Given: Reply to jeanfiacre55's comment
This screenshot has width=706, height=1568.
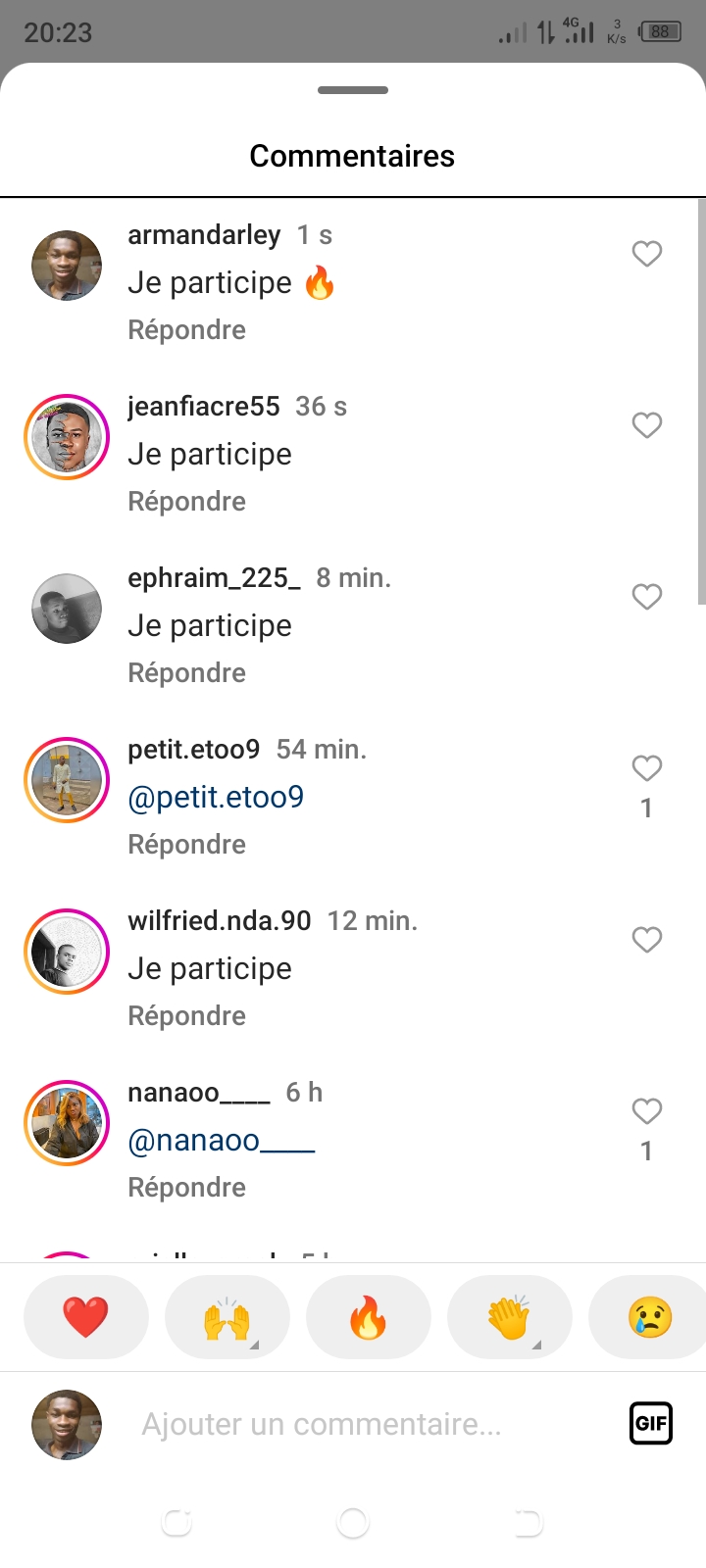Looking at the screenshot, I should point(186,502).
